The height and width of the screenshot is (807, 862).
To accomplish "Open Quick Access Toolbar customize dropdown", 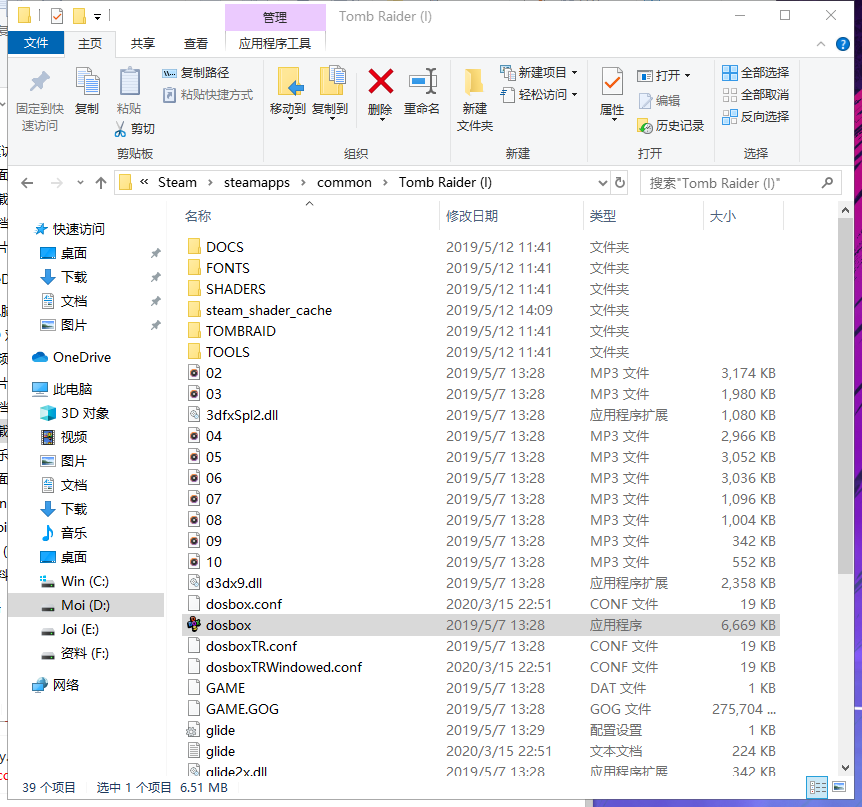I will [97, 16].
